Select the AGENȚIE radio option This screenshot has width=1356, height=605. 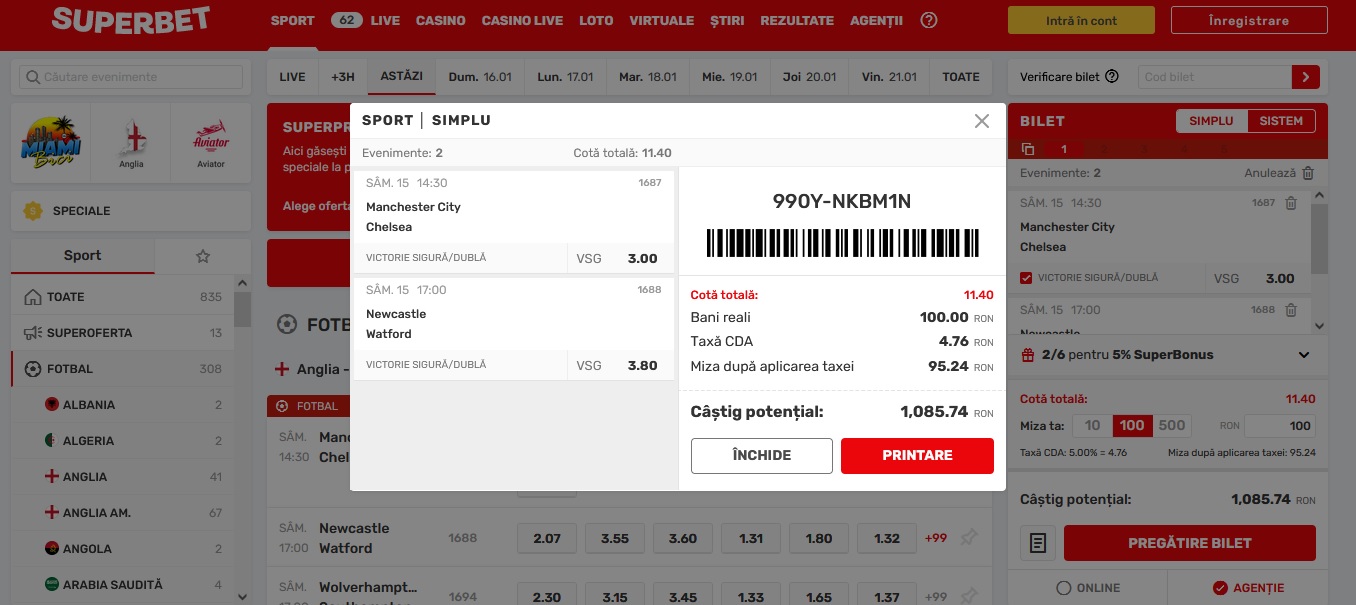pos(1219,588)
